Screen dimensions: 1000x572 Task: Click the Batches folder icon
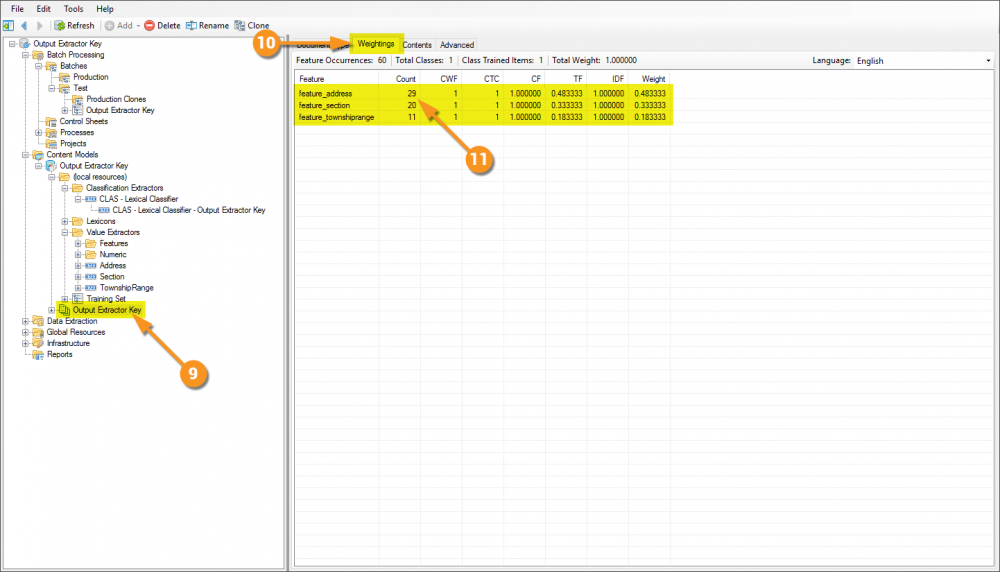coord(51,66)
